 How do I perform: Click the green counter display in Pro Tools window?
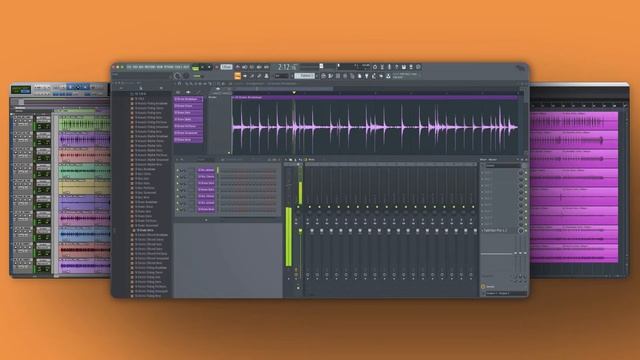tap(21, 89)
